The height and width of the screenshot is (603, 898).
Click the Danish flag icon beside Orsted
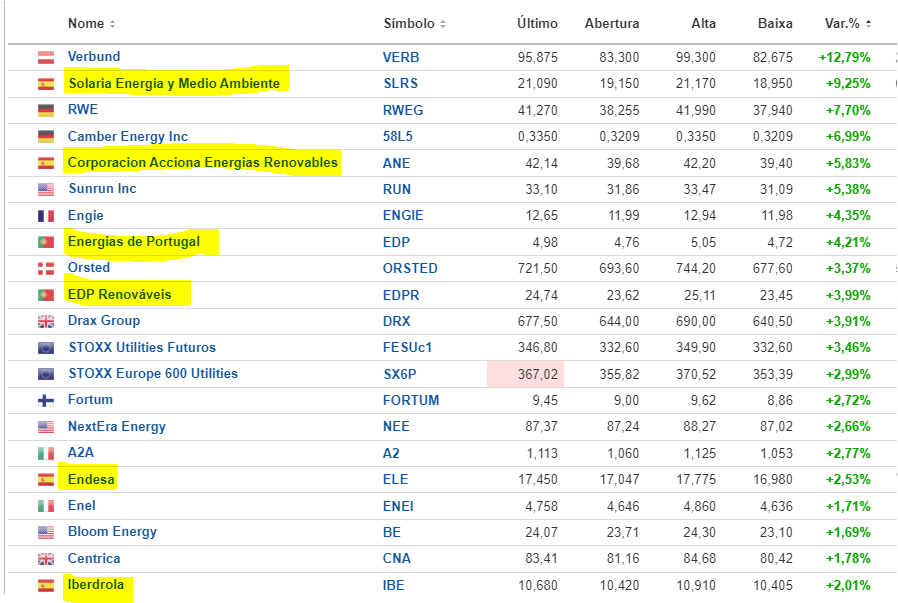(x=46, y=268)
